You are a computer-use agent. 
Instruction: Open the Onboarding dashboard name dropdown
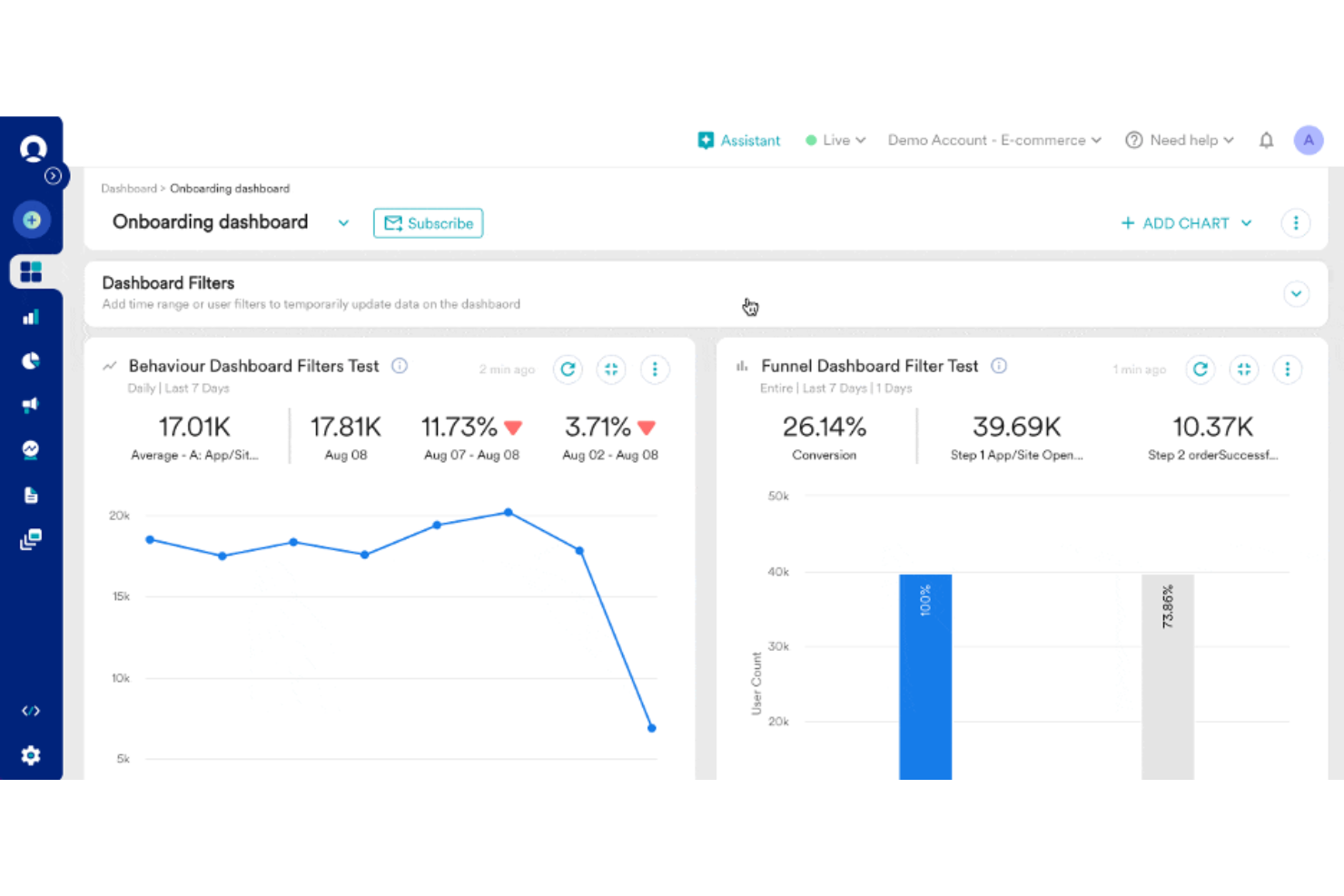pos(343,222)
